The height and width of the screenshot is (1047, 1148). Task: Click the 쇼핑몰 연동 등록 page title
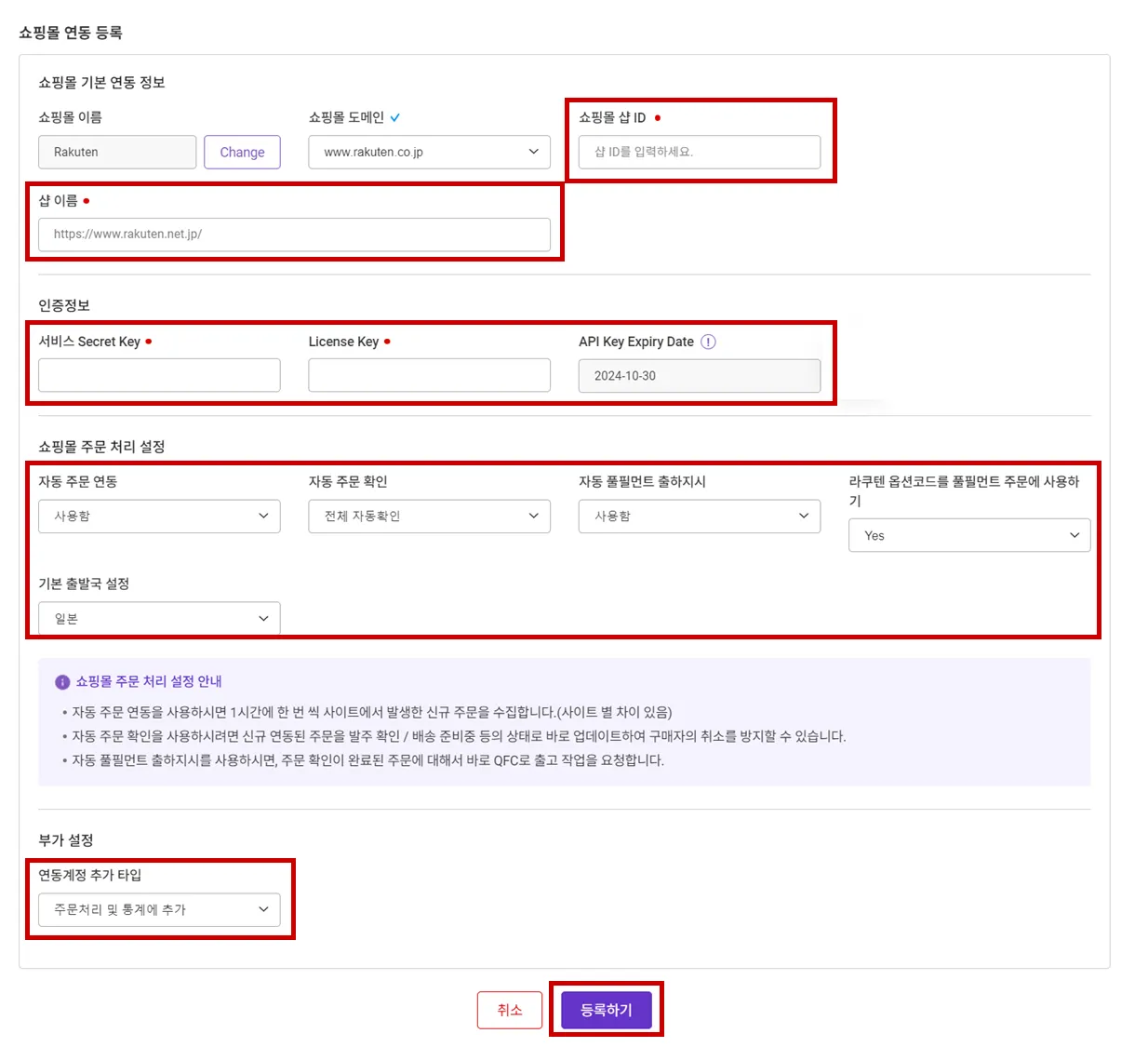point(71,33)
